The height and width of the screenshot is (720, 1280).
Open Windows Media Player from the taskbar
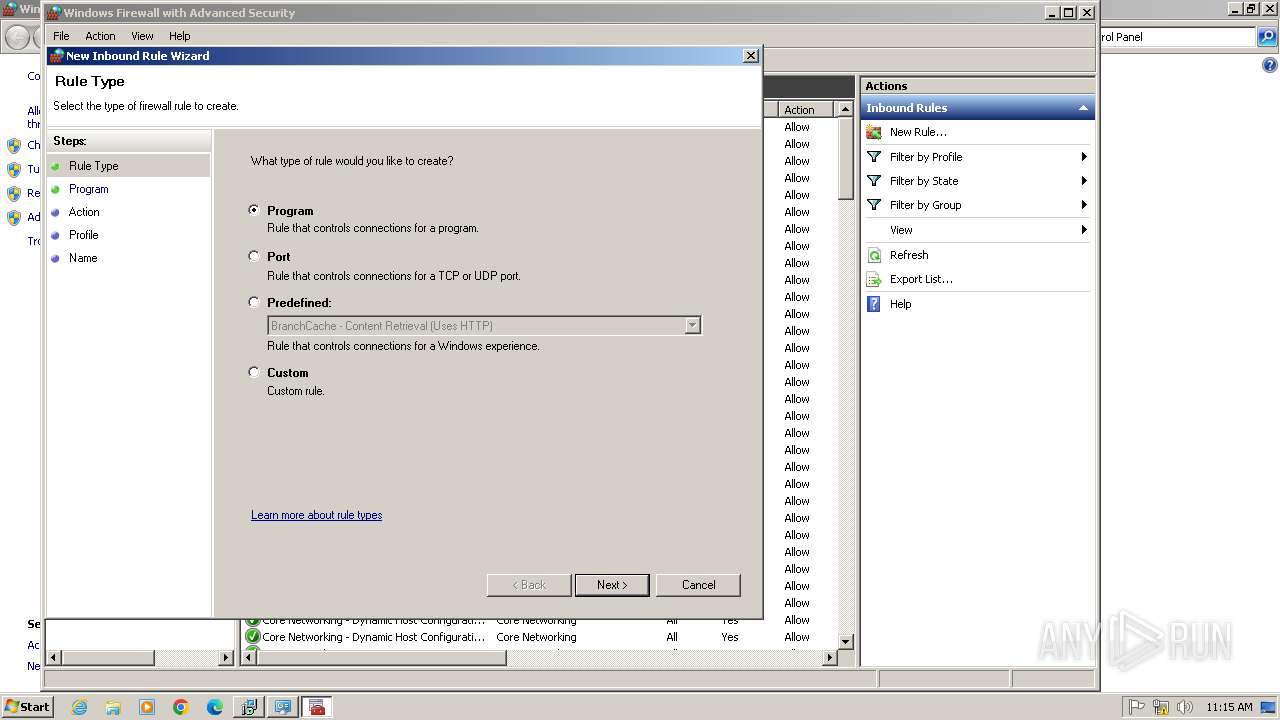147,707
